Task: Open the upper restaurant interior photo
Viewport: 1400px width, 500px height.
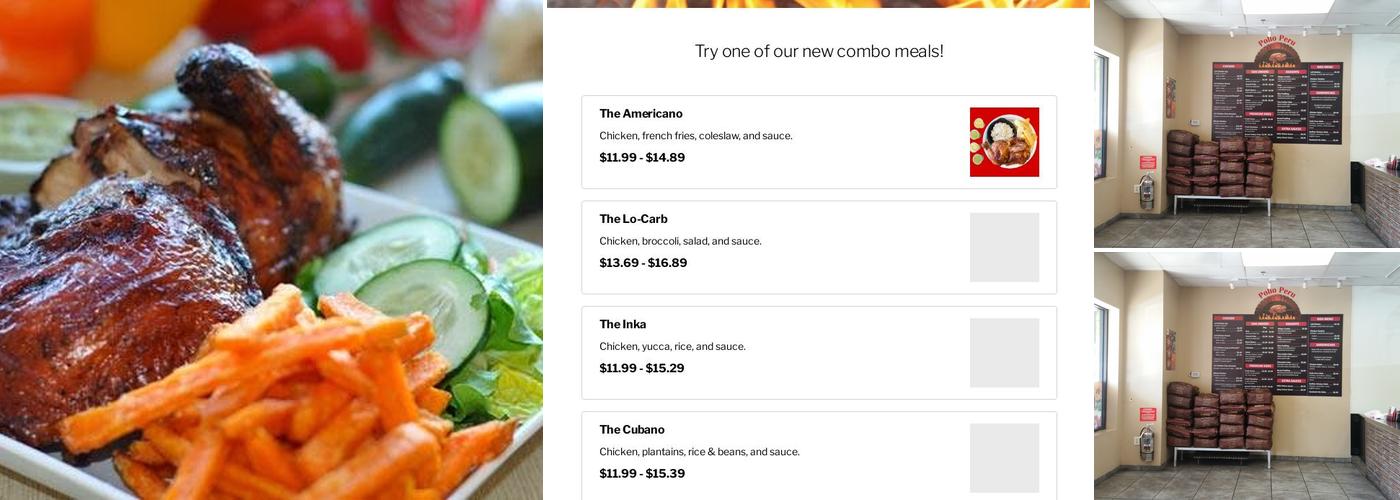Action: click(x=1246, y=123)
